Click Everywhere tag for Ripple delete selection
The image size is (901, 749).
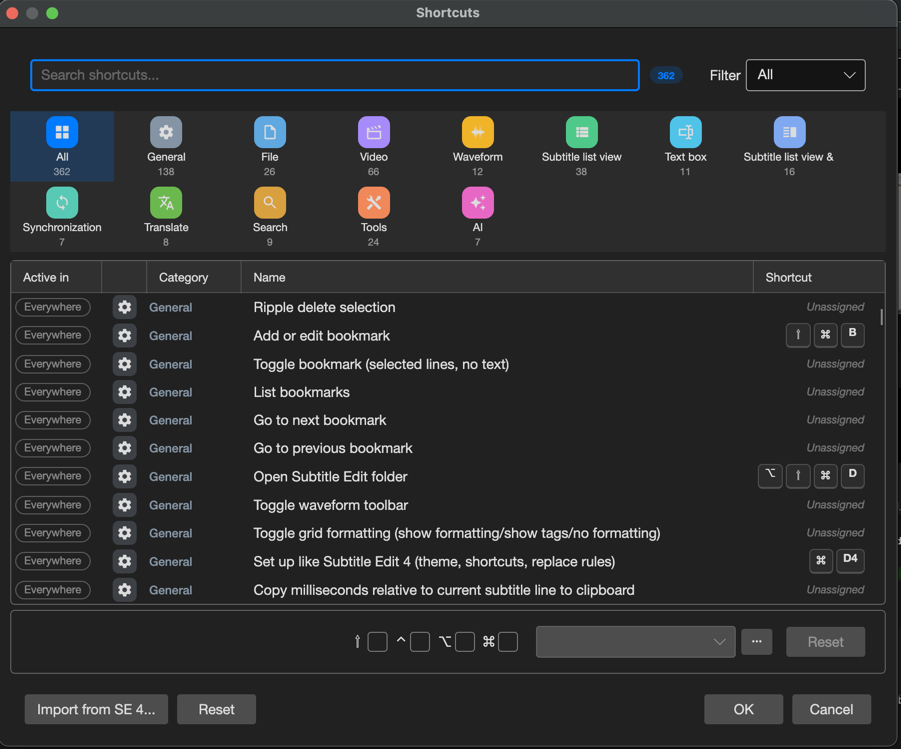click(x=53, y=307)
